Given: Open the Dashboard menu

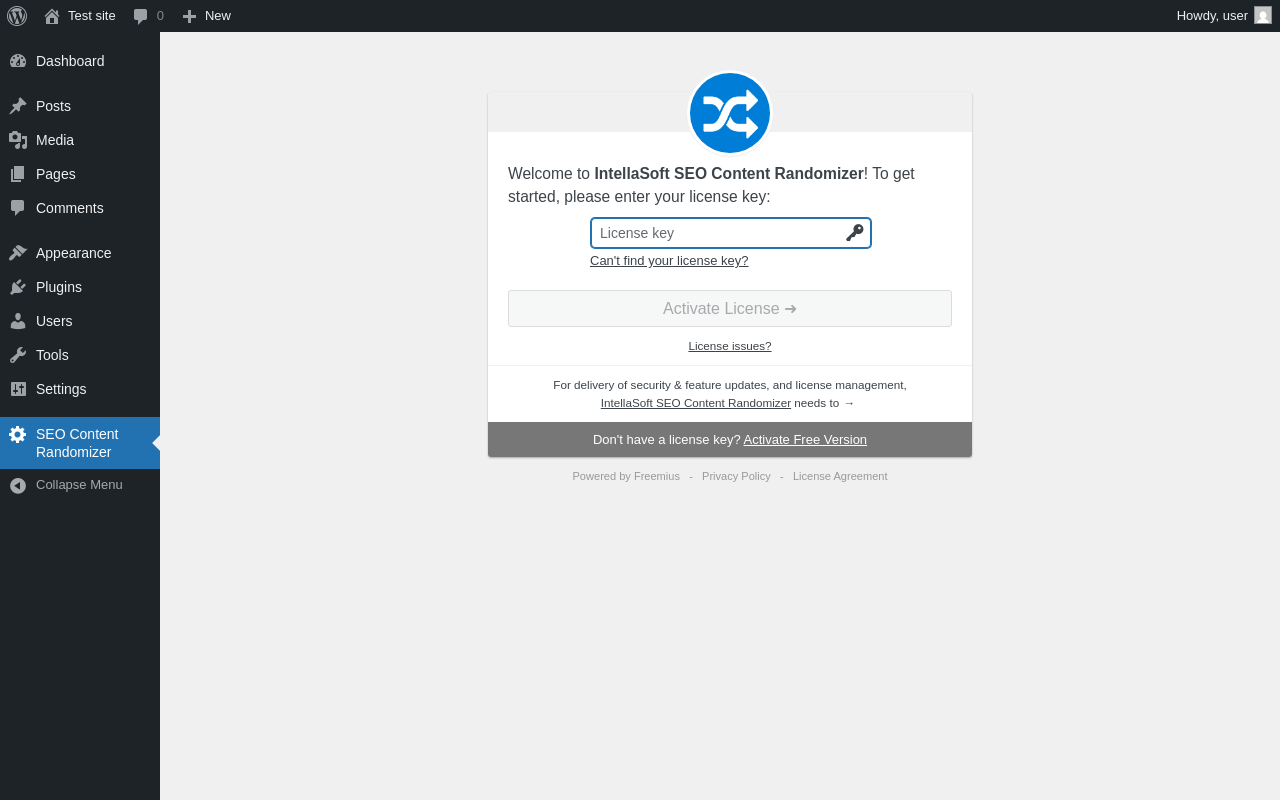Looking at the screenshot, I should (x=80, y=61).
